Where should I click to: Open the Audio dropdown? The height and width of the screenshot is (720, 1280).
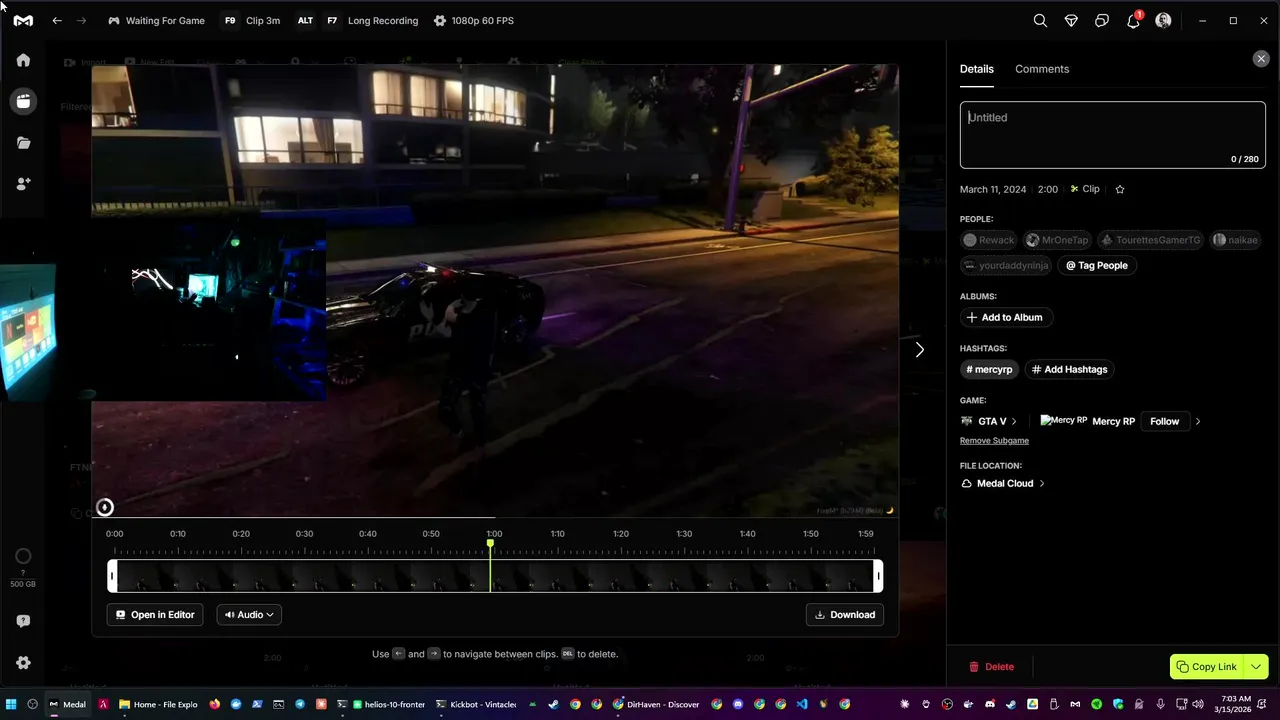click(x=249, y=615)
